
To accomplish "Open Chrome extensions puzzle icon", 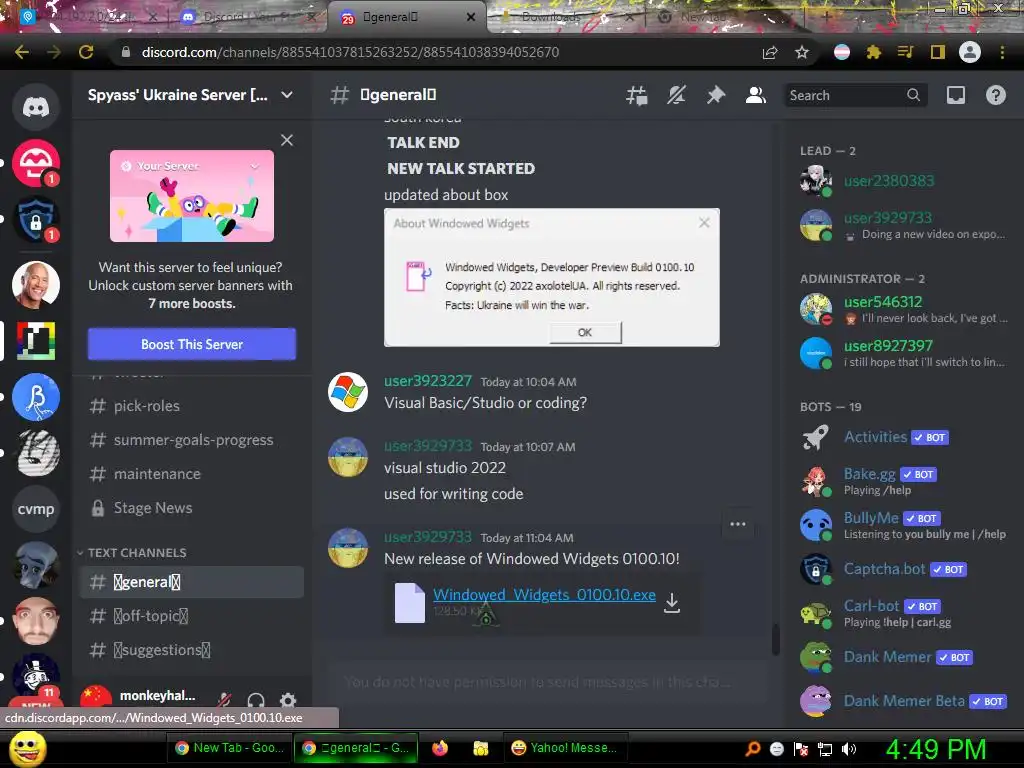I will pyautogui.click(x=873, y=52).
